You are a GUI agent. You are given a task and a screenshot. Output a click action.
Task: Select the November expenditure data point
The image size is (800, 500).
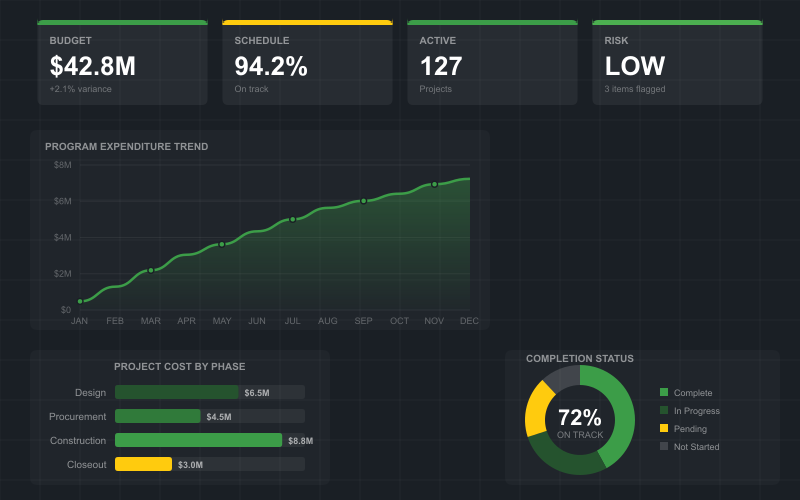435,184
